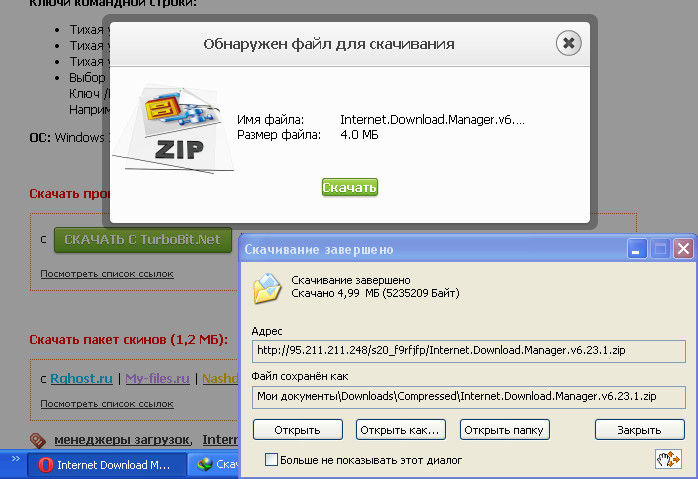Click the download complete folder icon
The height and width of the screenshot is (479, 698).
pos(267,288)
